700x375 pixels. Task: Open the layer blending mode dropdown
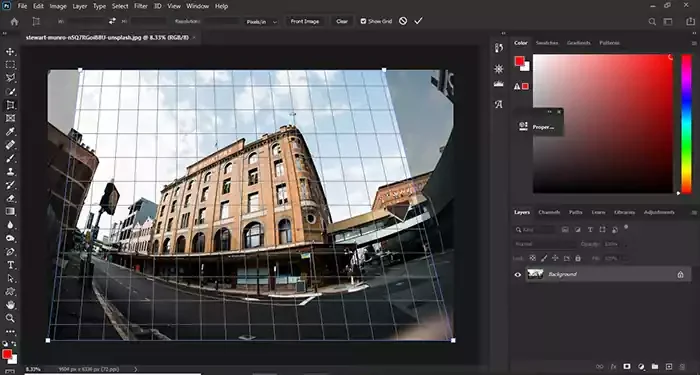(x=545, y=244)
